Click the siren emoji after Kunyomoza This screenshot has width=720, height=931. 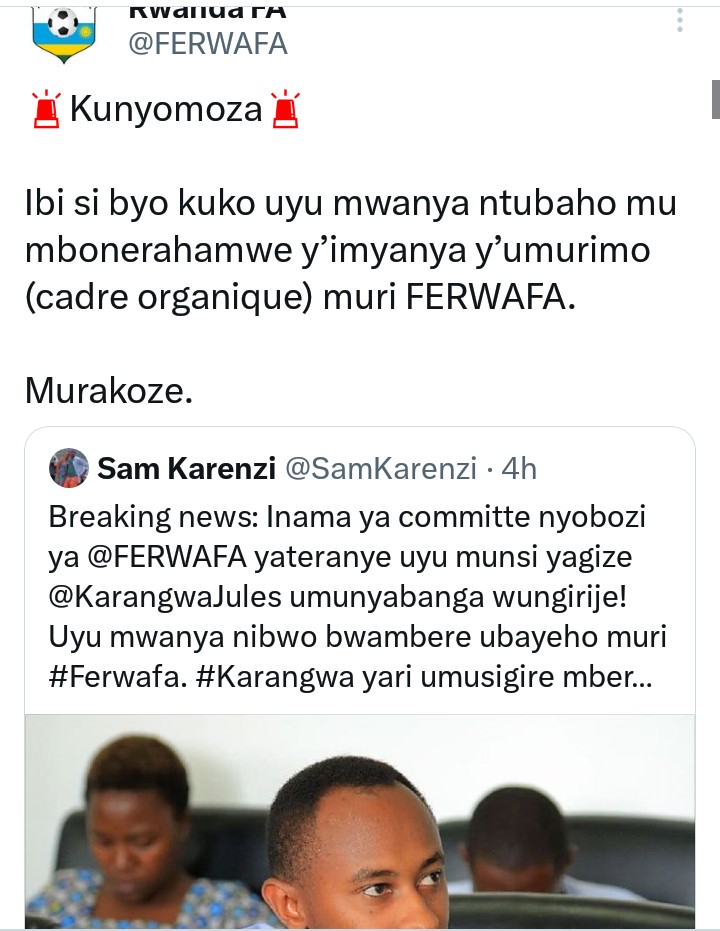click(286, 109)
